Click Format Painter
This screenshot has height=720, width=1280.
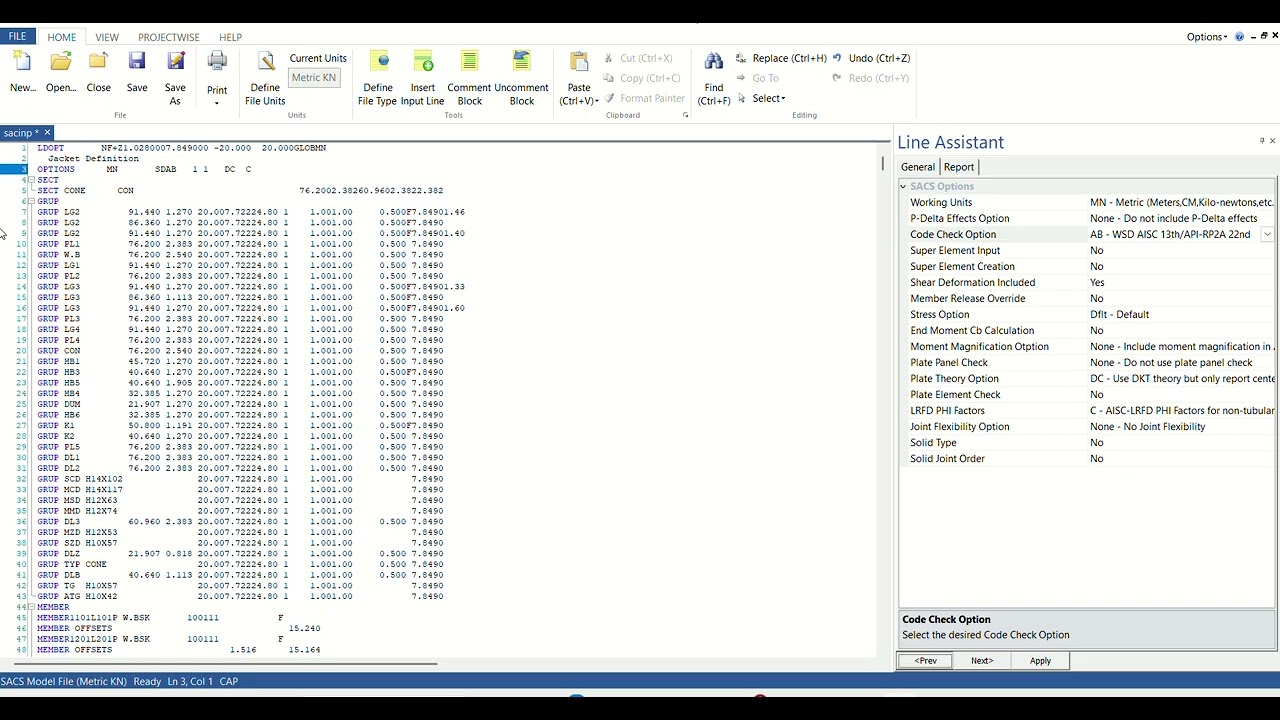coord(644,98)
